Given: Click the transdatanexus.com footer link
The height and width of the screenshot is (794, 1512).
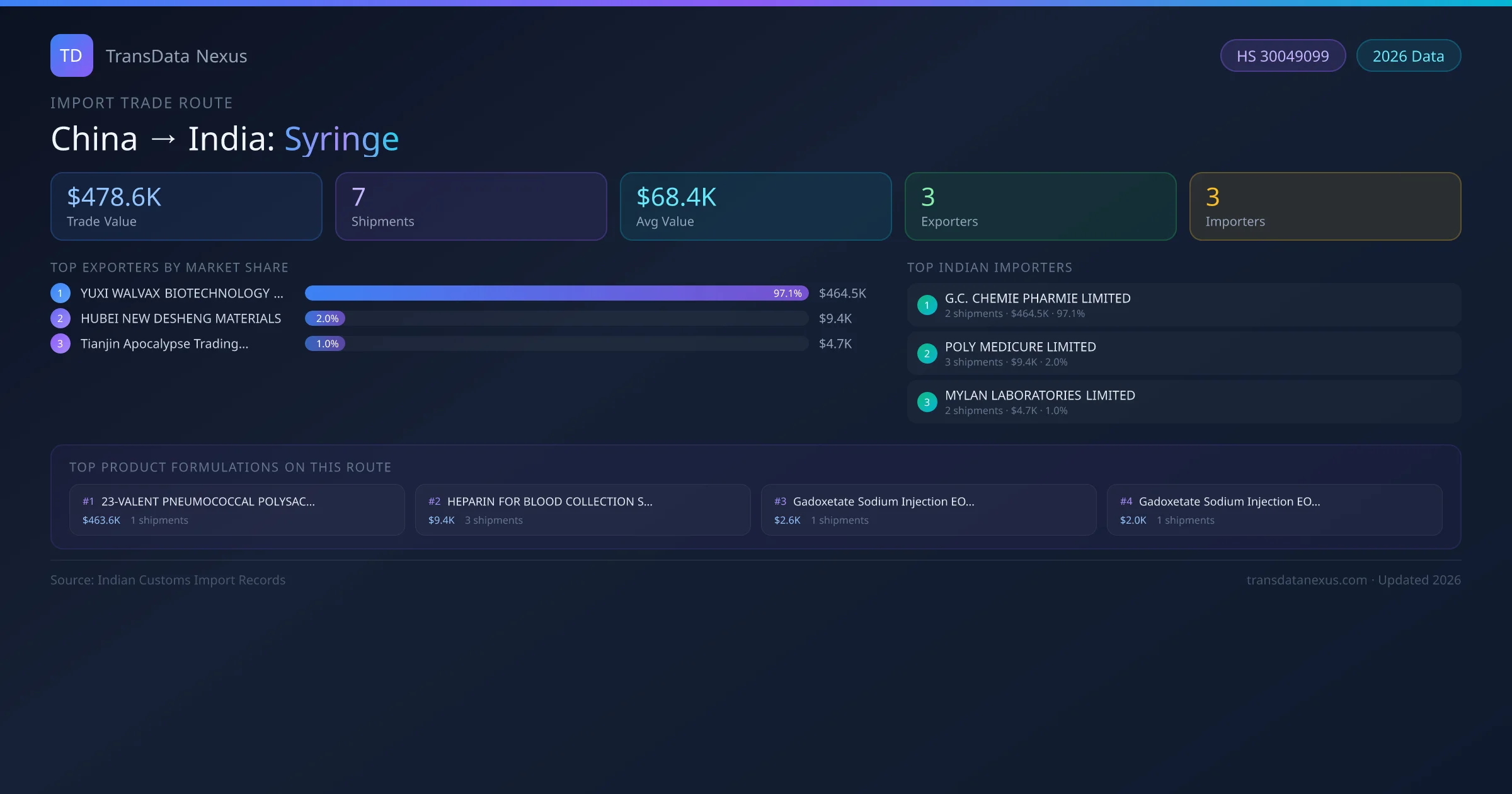Looking at the screenshot, I should 1306,580.
